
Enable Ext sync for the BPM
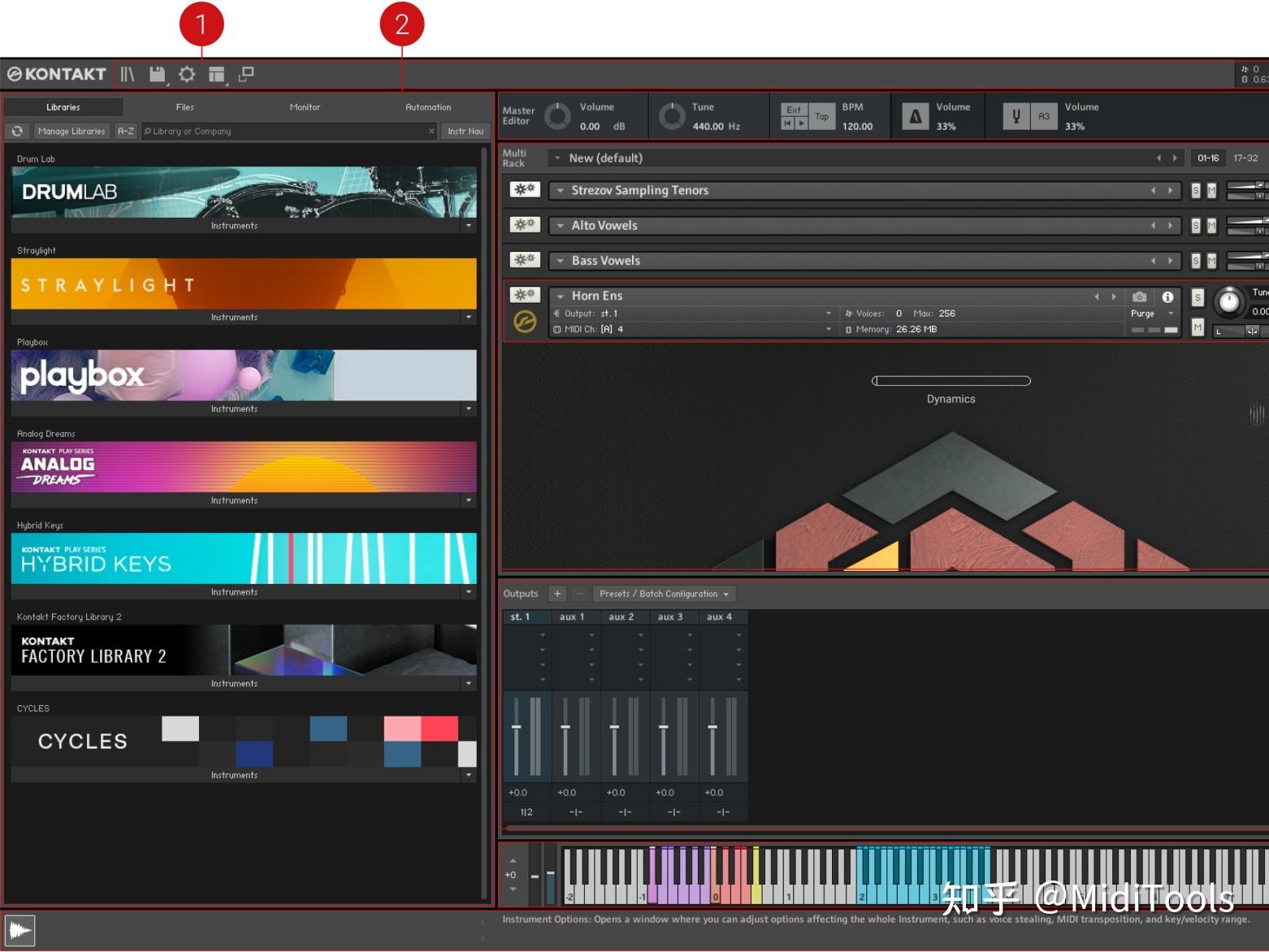click(x=793, y=109)
